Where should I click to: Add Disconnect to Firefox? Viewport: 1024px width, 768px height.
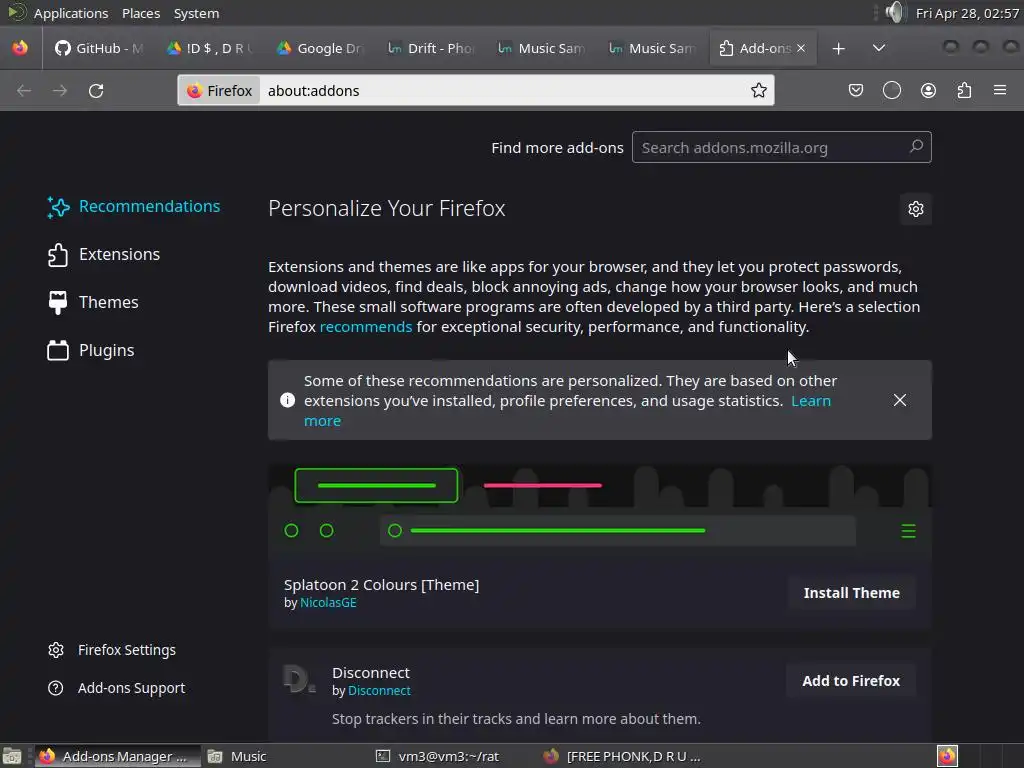click(851, 681)
